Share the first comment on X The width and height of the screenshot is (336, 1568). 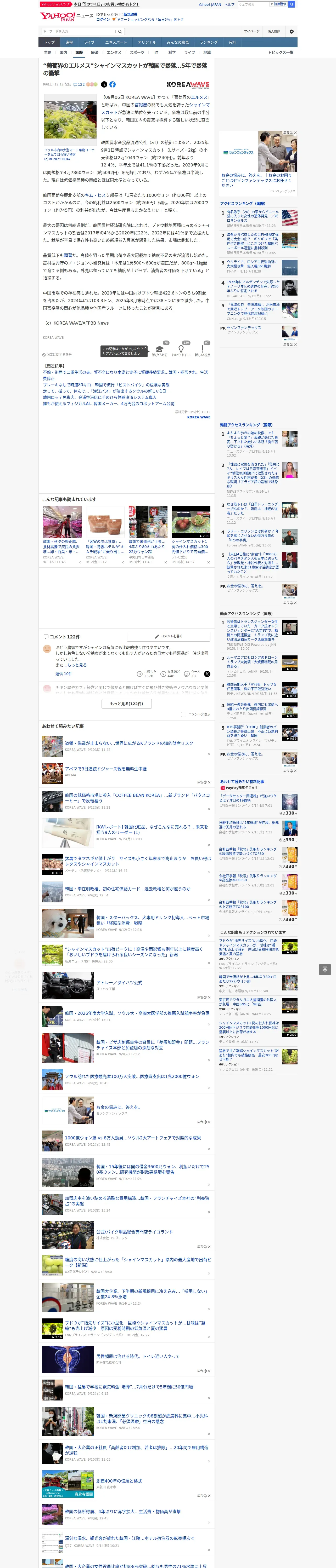207,674
